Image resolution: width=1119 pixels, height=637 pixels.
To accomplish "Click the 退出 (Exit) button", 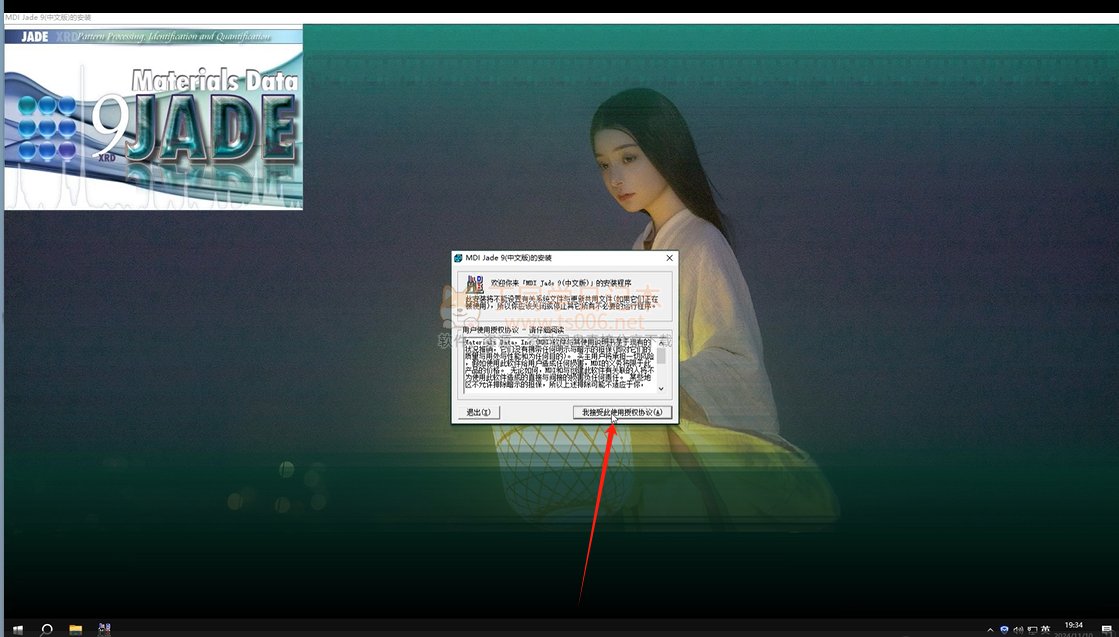I will click(478, 412).
